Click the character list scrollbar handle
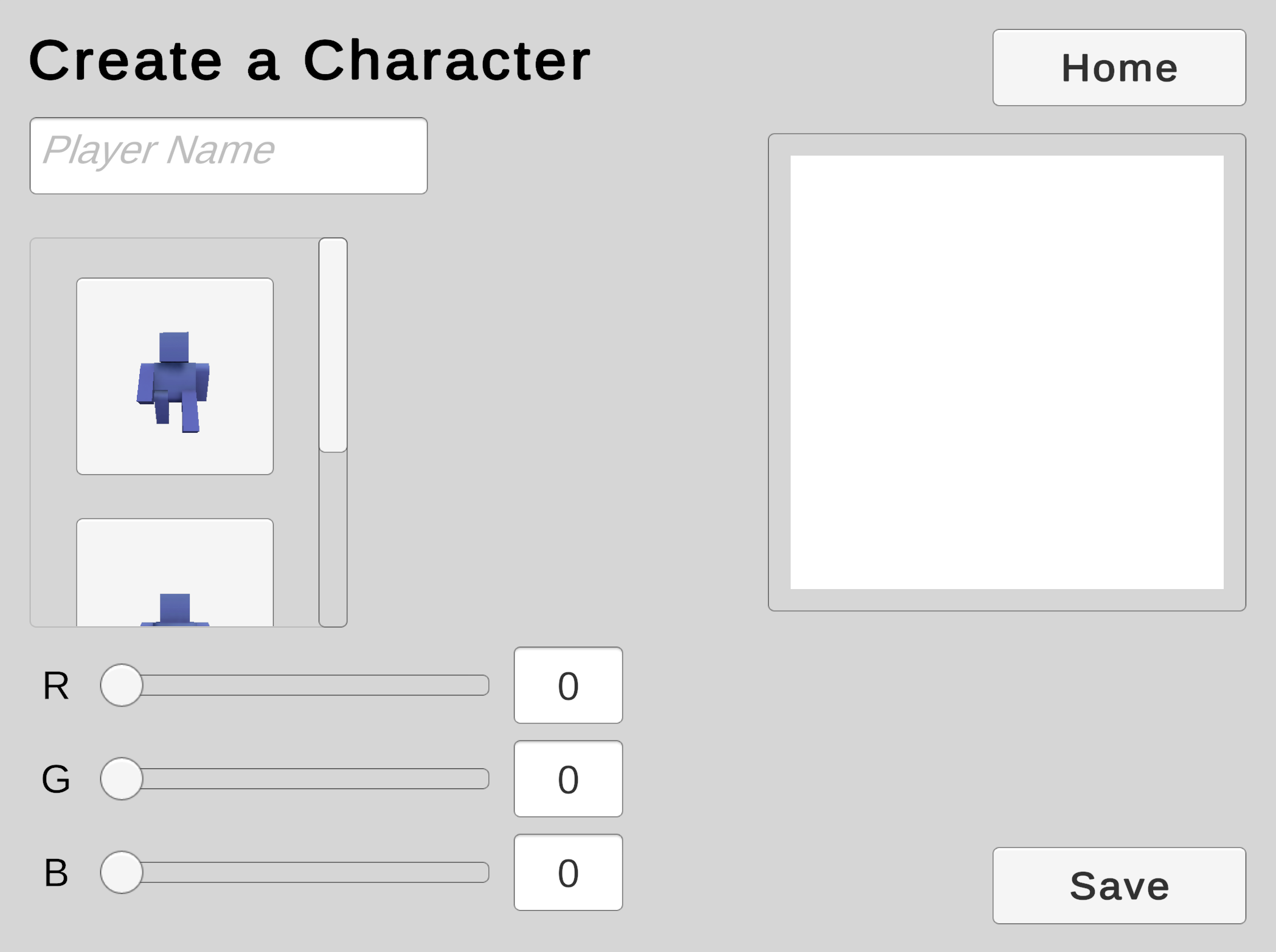Viewport: 1276px width, 952px height. pos(333,345)
